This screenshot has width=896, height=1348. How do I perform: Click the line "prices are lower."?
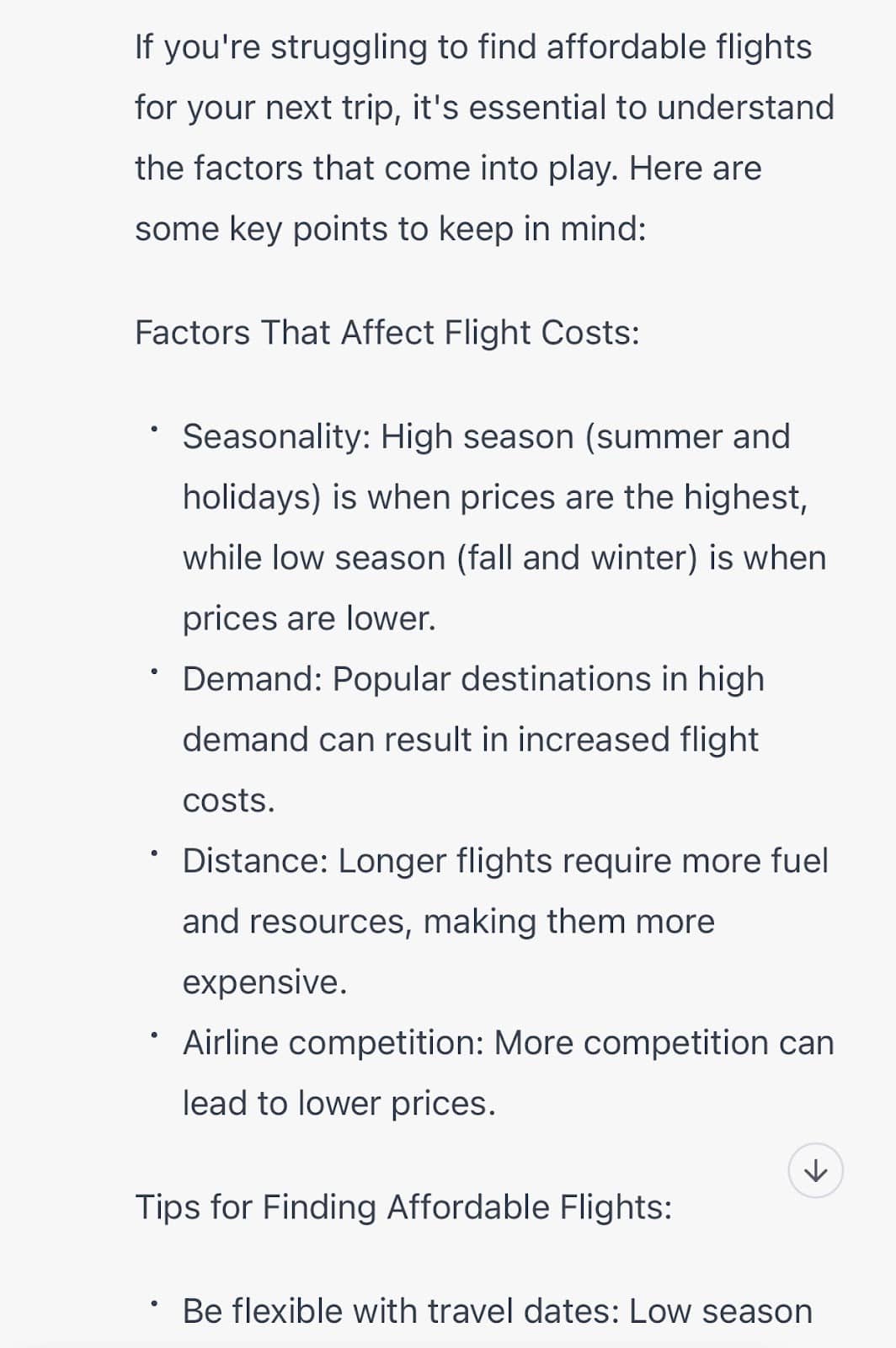click(x=309, y=618)
